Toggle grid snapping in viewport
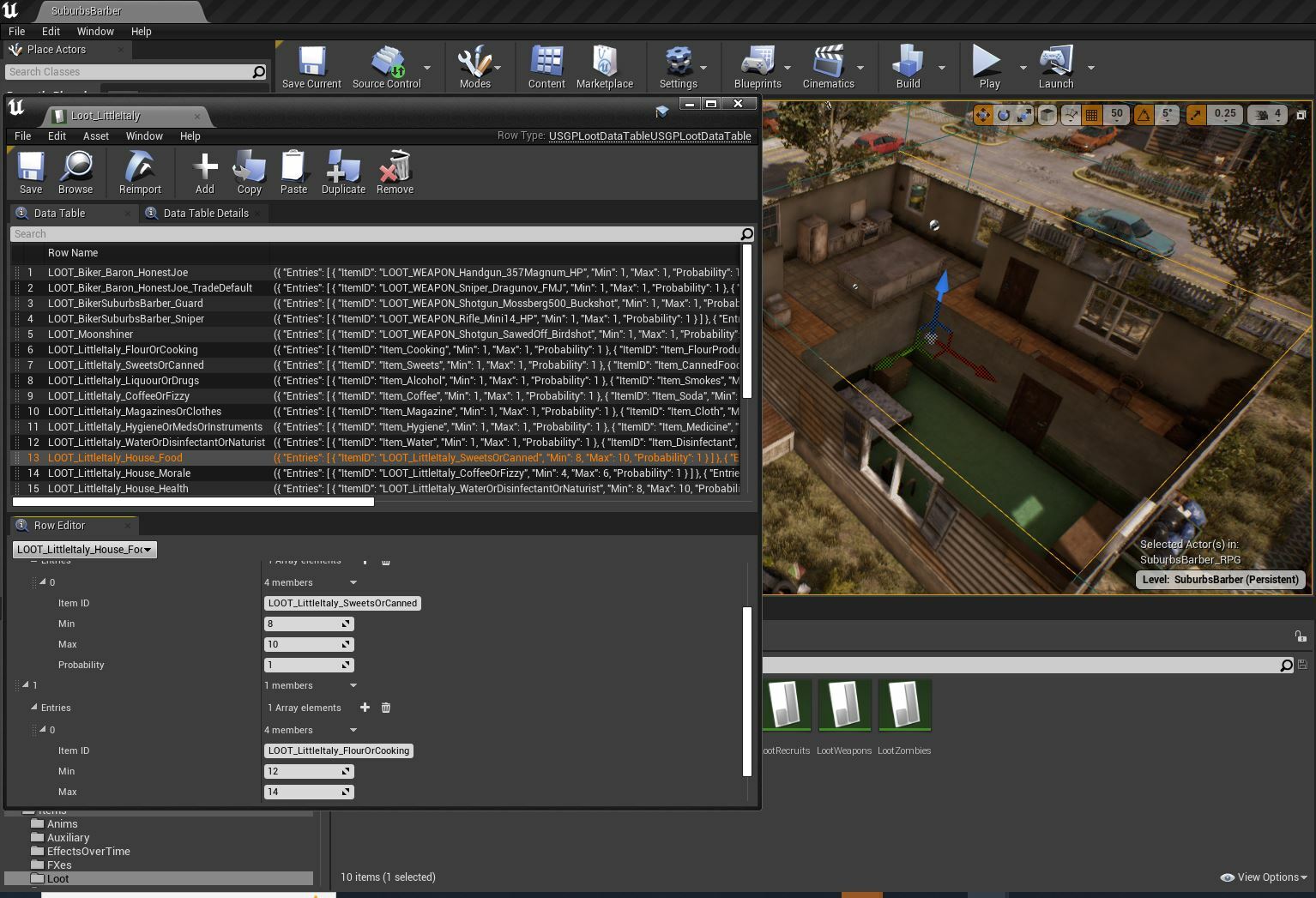 click(x=1092, y=114)
